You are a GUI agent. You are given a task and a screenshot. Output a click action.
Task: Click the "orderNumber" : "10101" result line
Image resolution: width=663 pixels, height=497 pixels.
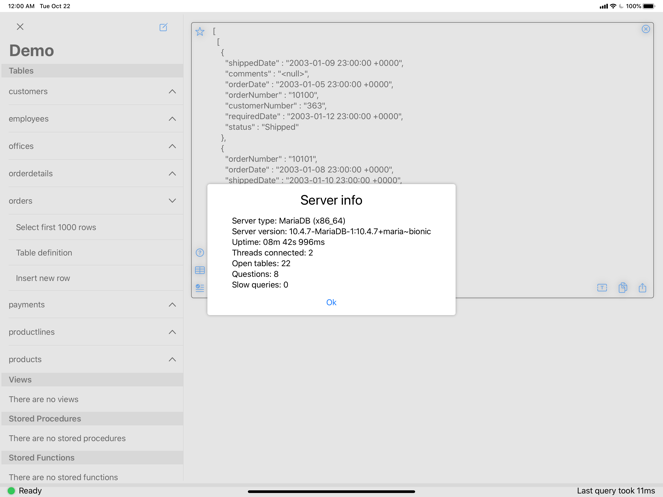(x=271, y=159)
